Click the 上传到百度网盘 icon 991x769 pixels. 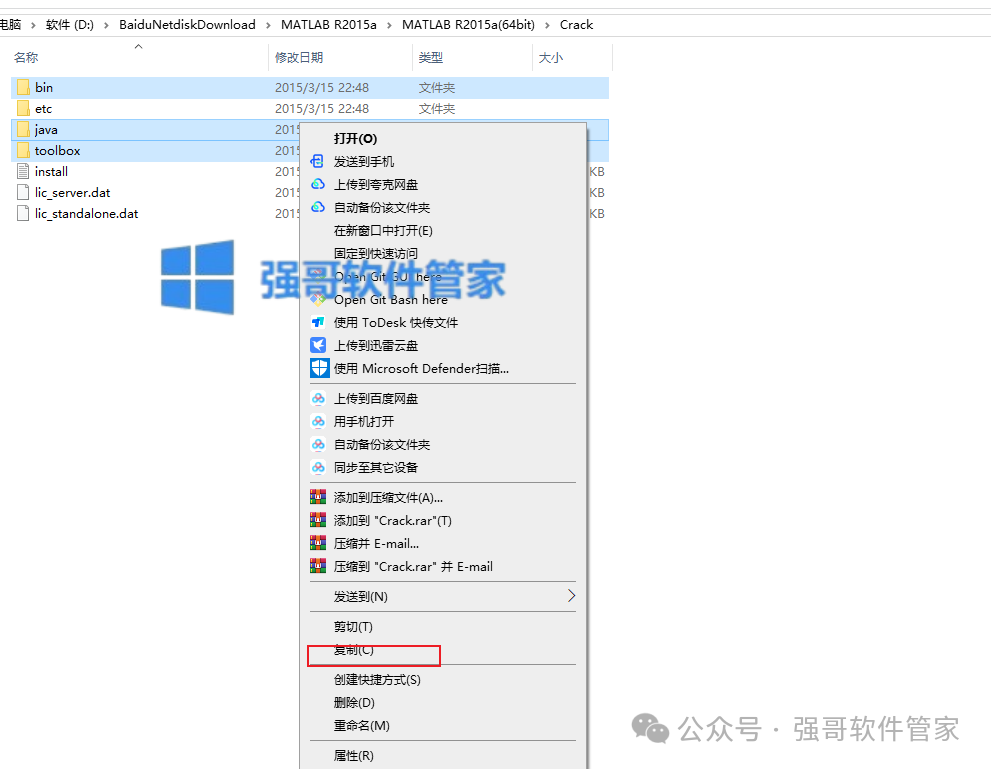[x=318, y=398]
